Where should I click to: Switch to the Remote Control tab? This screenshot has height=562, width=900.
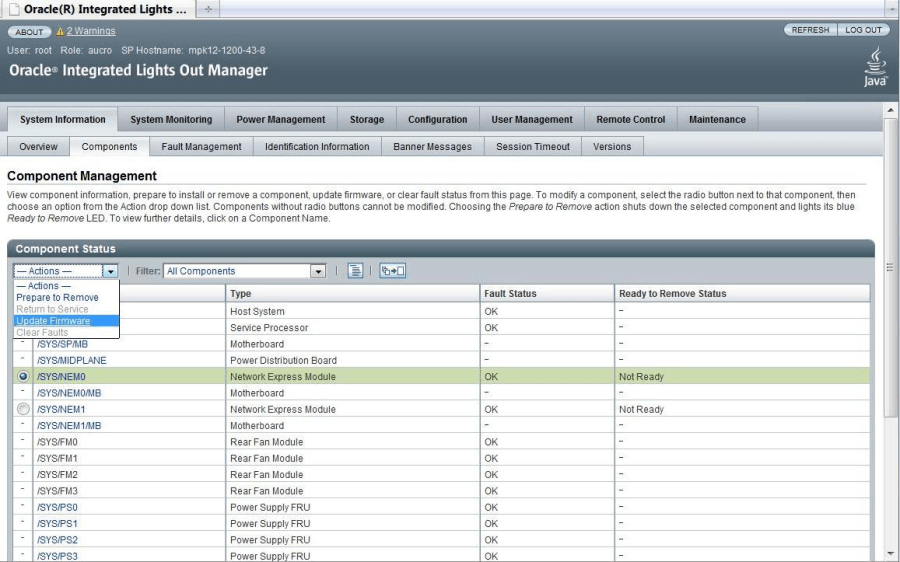[630, 119]
